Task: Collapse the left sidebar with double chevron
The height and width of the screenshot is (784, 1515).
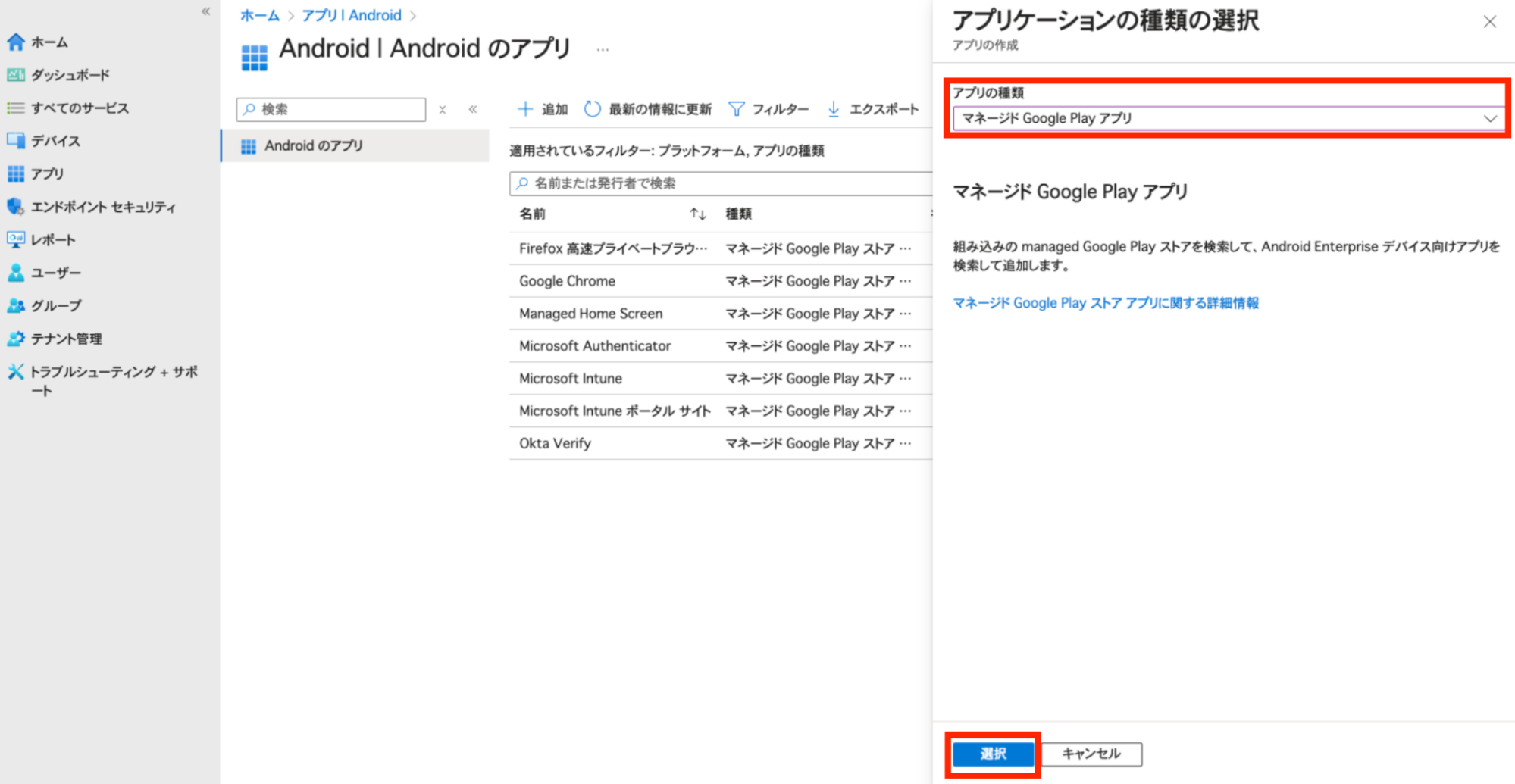Action: coord(205,11)
